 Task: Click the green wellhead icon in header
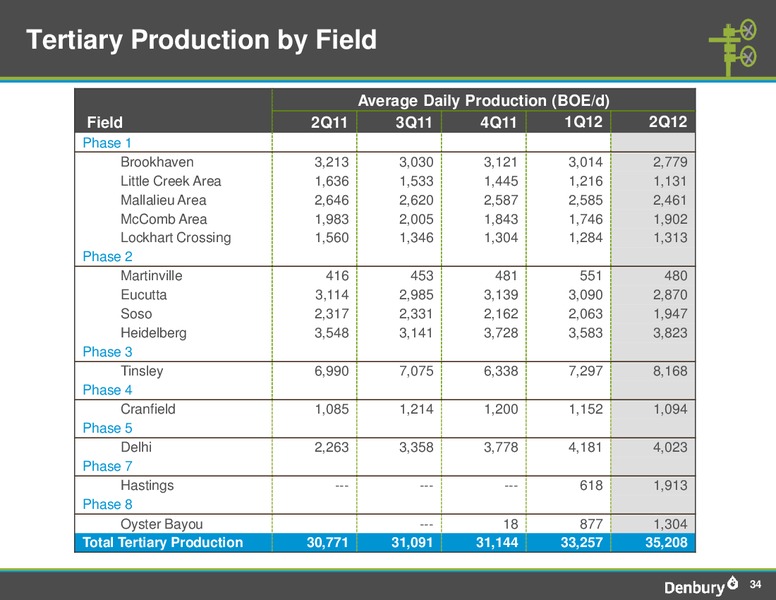coord(733,48)
